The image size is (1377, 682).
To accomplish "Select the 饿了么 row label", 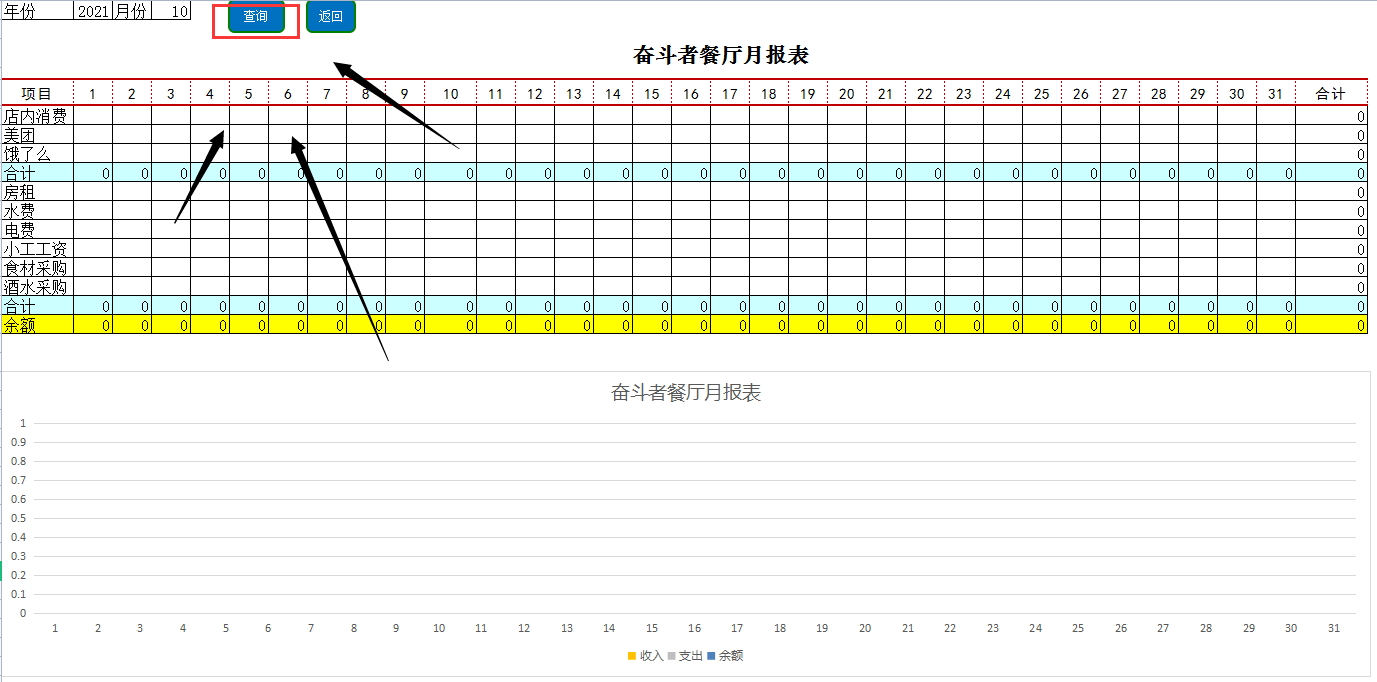I will (38, 154).
